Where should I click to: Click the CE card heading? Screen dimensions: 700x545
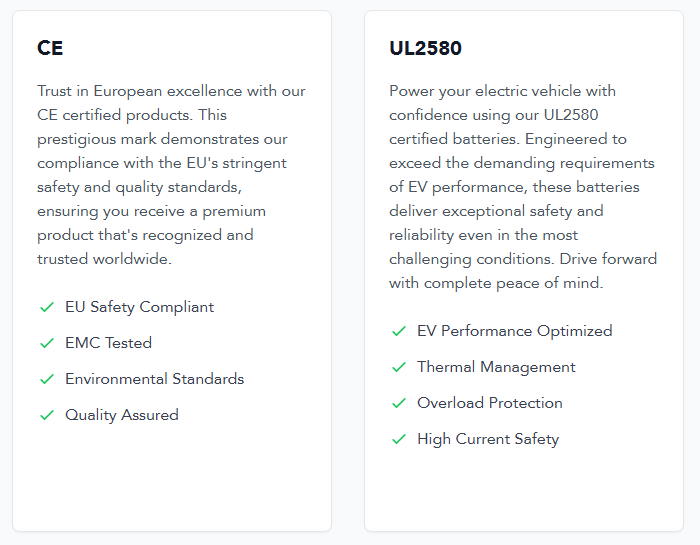tap(50, 48)
